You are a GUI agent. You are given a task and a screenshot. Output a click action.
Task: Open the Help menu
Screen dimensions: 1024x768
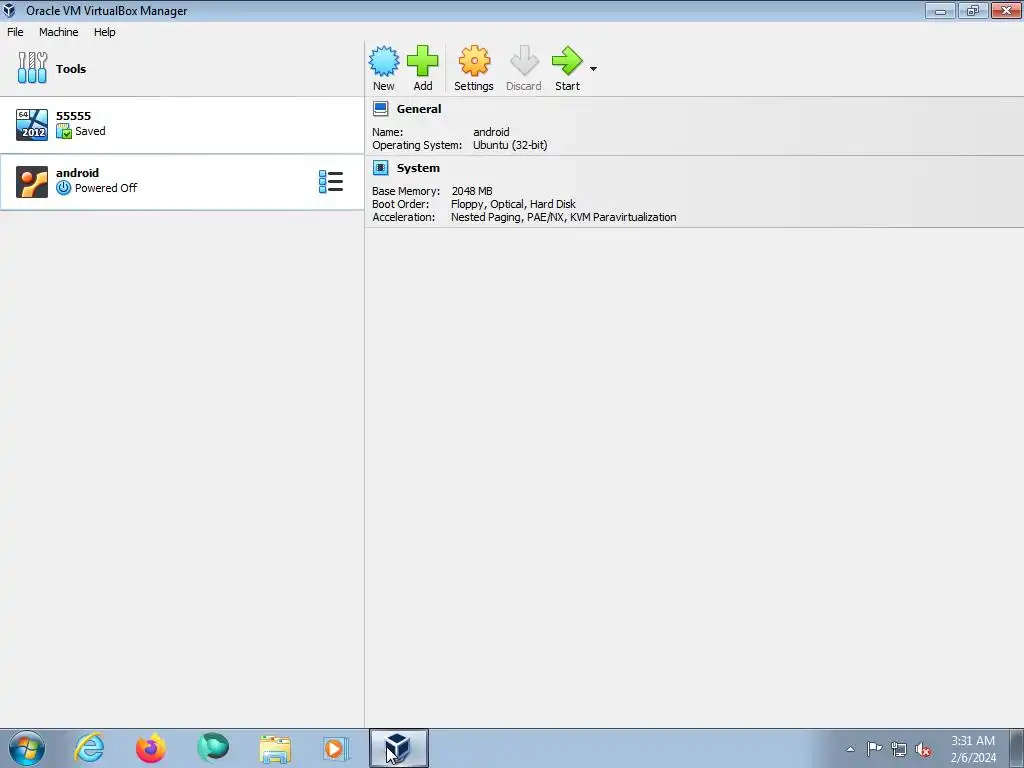104,32
